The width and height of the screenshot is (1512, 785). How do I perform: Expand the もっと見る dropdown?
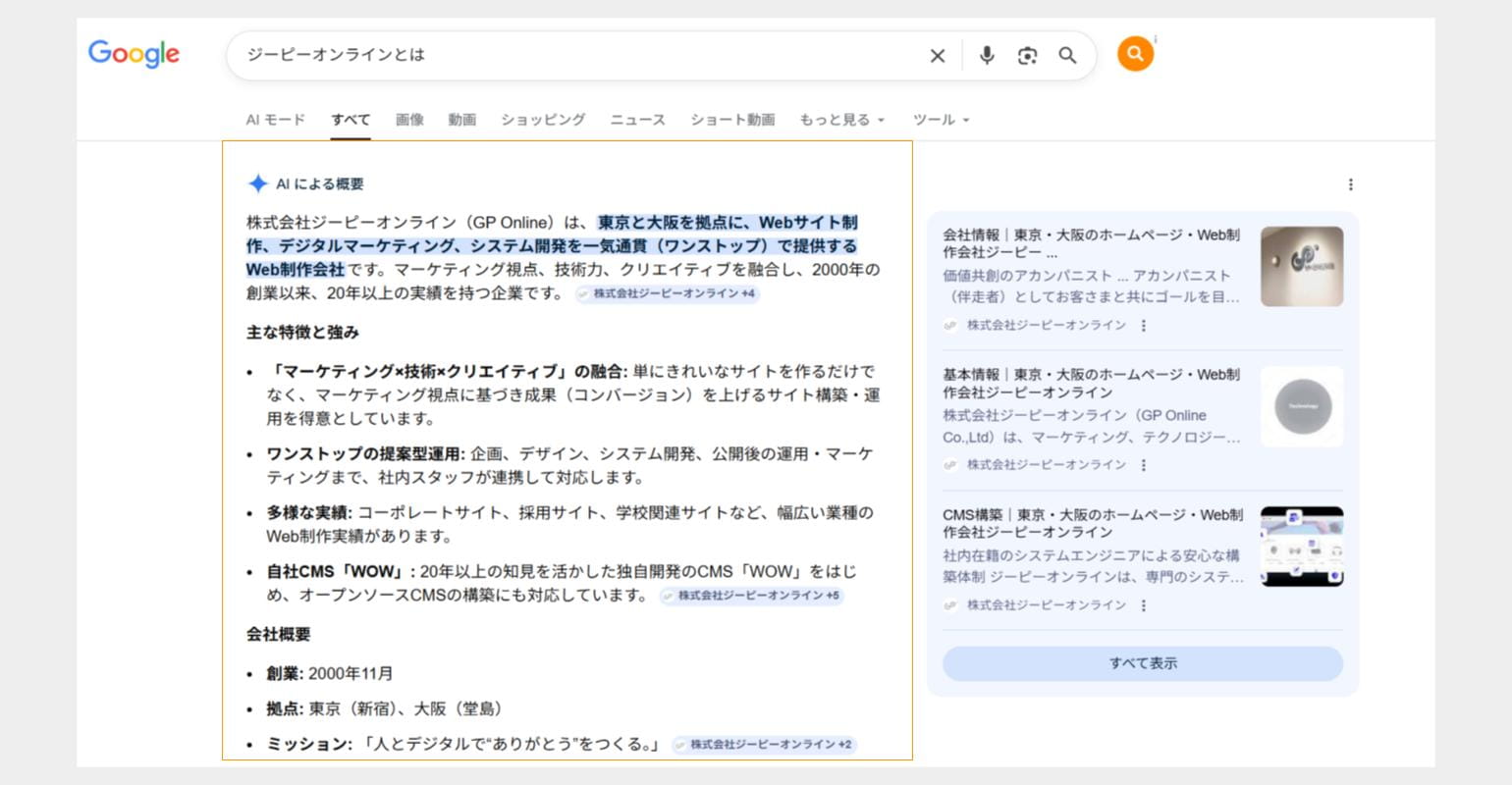click(841, 120)
